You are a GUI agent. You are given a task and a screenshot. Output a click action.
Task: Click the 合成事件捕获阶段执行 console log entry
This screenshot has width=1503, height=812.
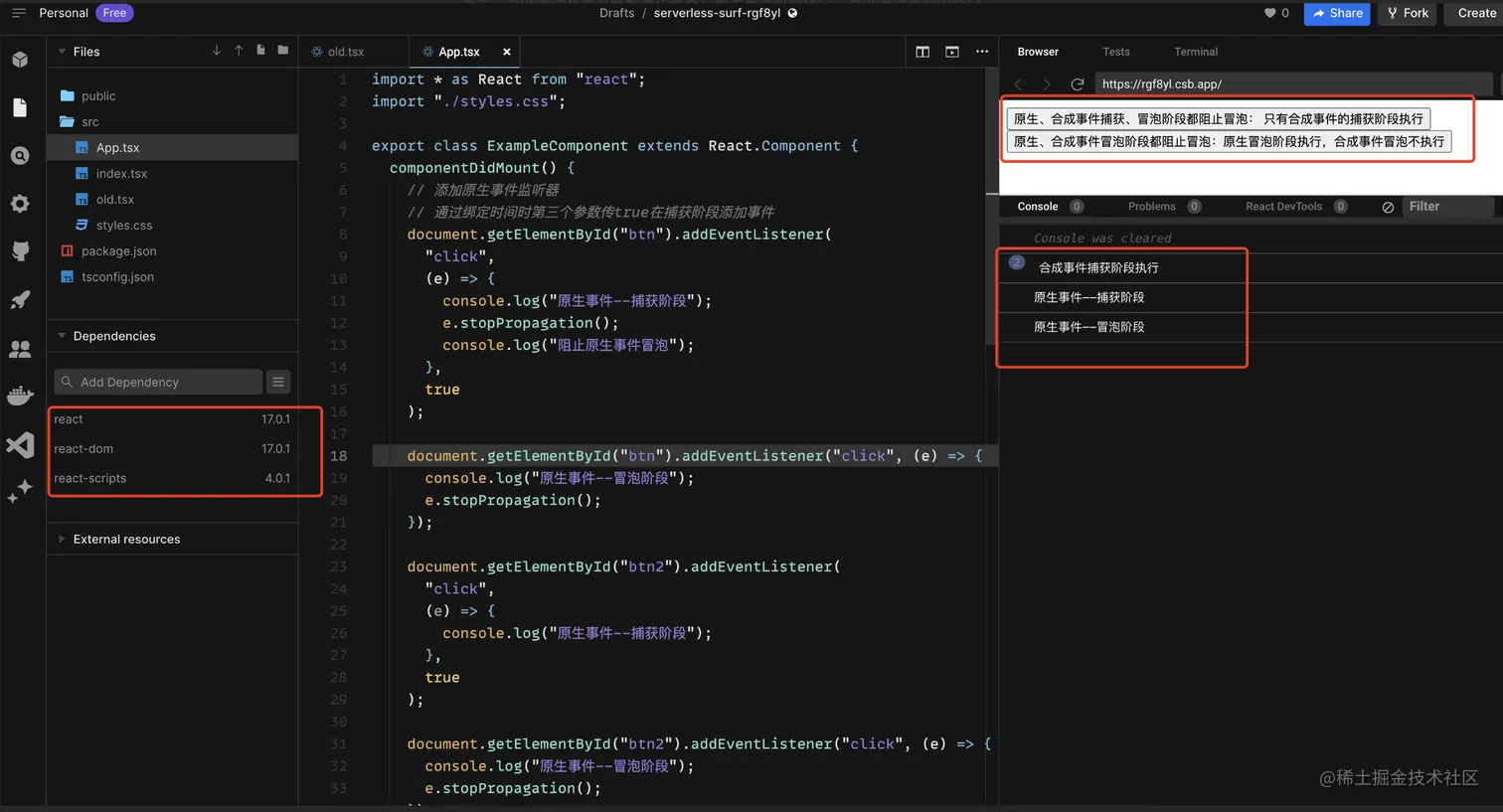point(1251,267)
